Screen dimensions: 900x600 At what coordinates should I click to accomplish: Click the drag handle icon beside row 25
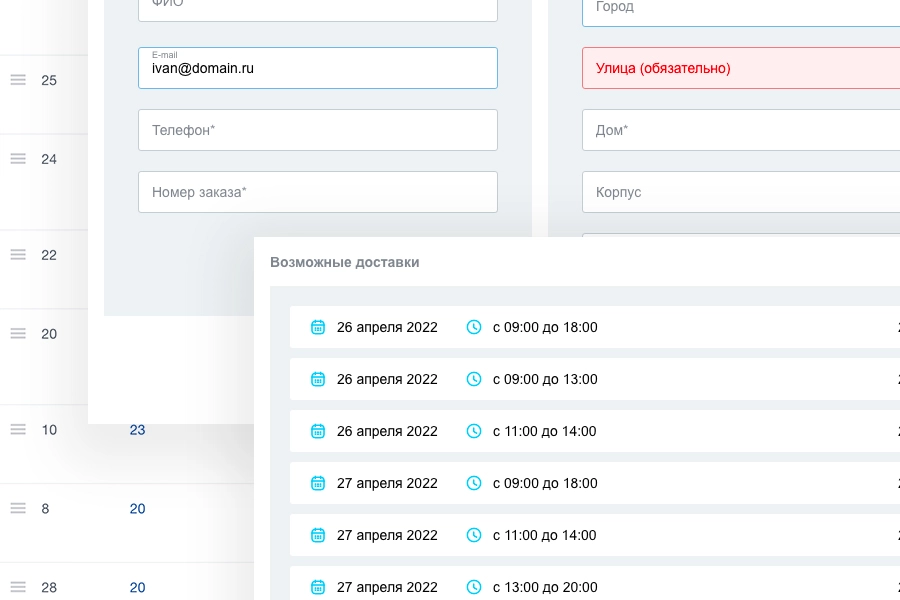18,80
